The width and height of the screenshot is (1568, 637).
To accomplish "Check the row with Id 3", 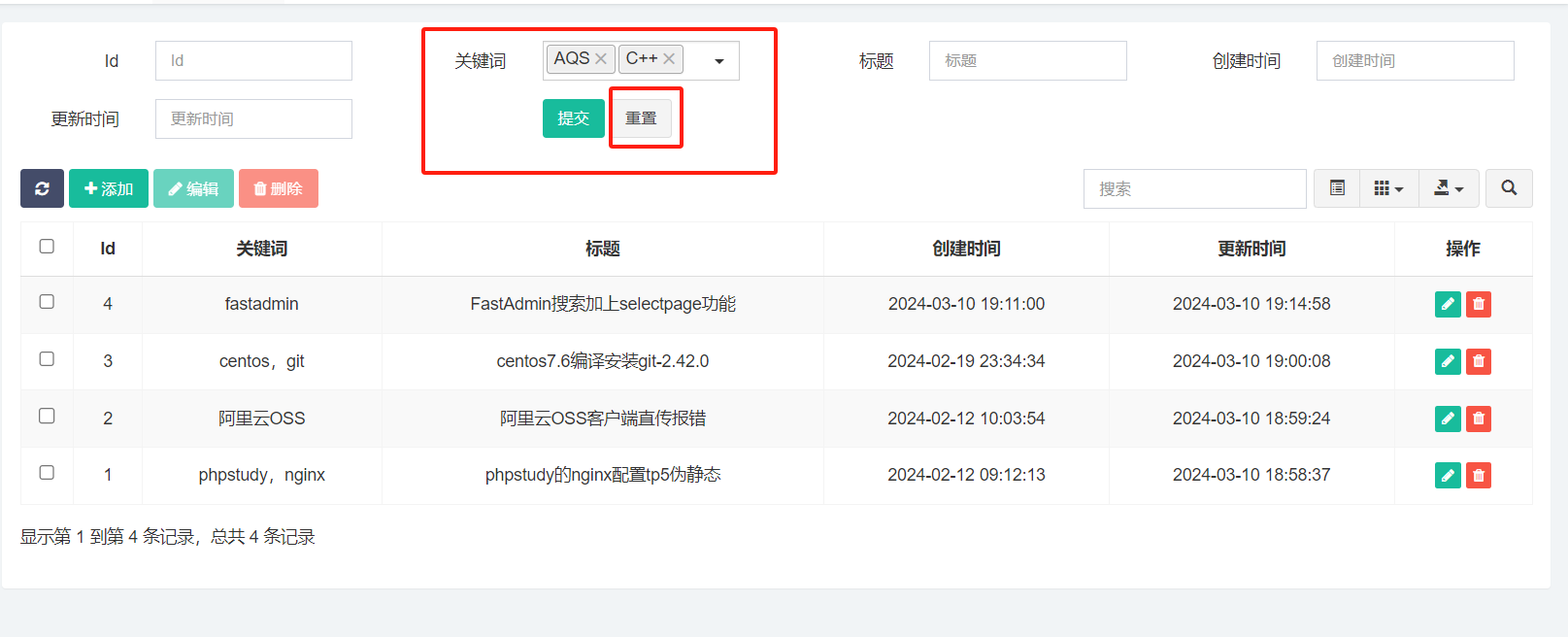I will coord(47,359).
